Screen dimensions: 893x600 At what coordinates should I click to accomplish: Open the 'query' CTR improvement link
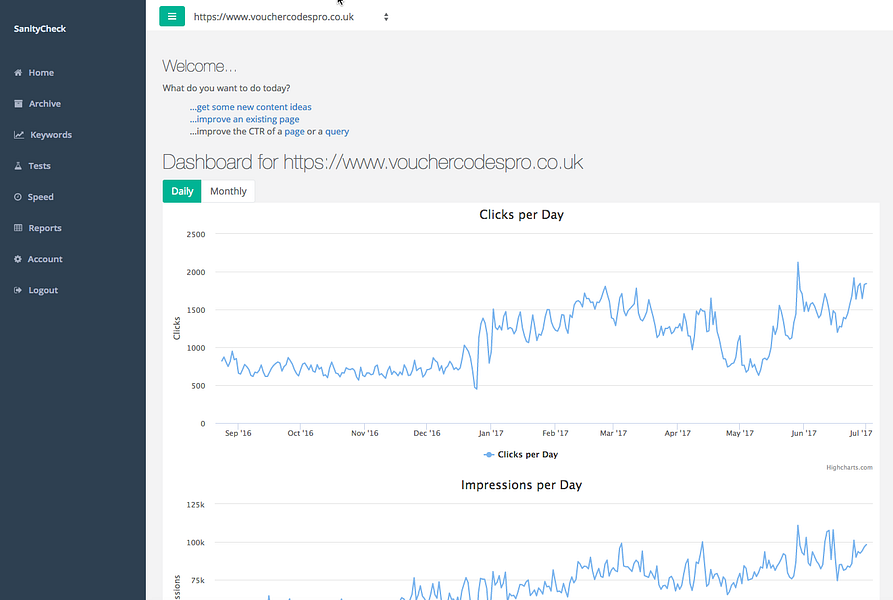[x=337, y=131]
